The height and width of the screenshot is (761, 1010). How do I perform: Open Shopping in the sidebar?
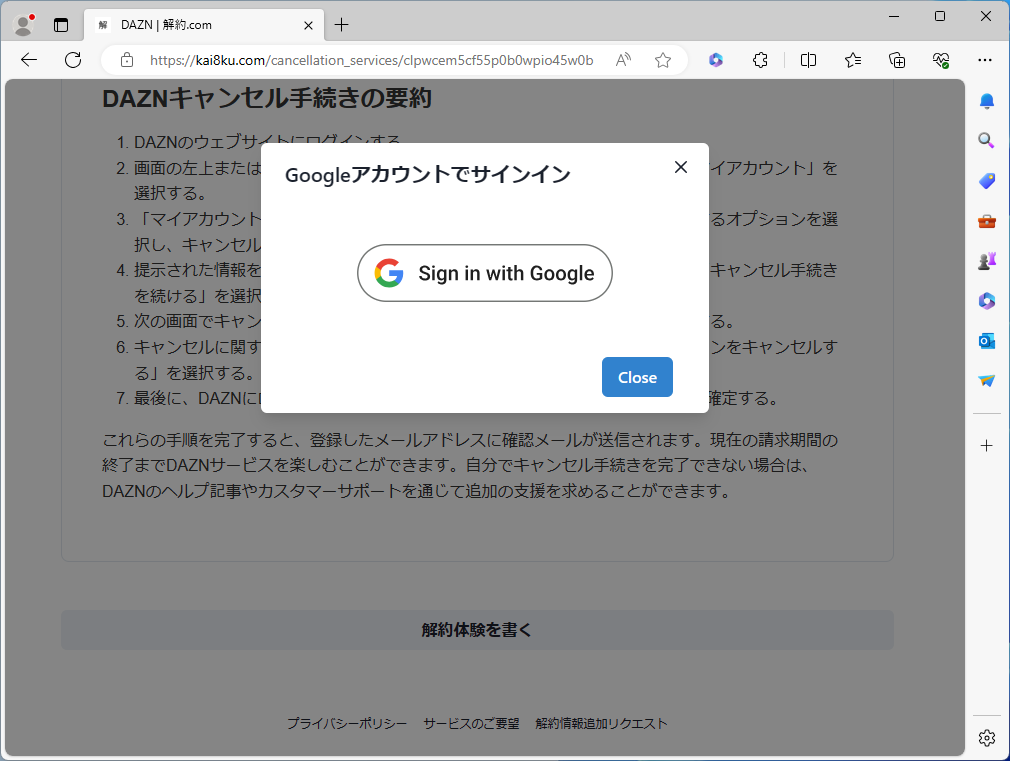(x=986, y=180)
